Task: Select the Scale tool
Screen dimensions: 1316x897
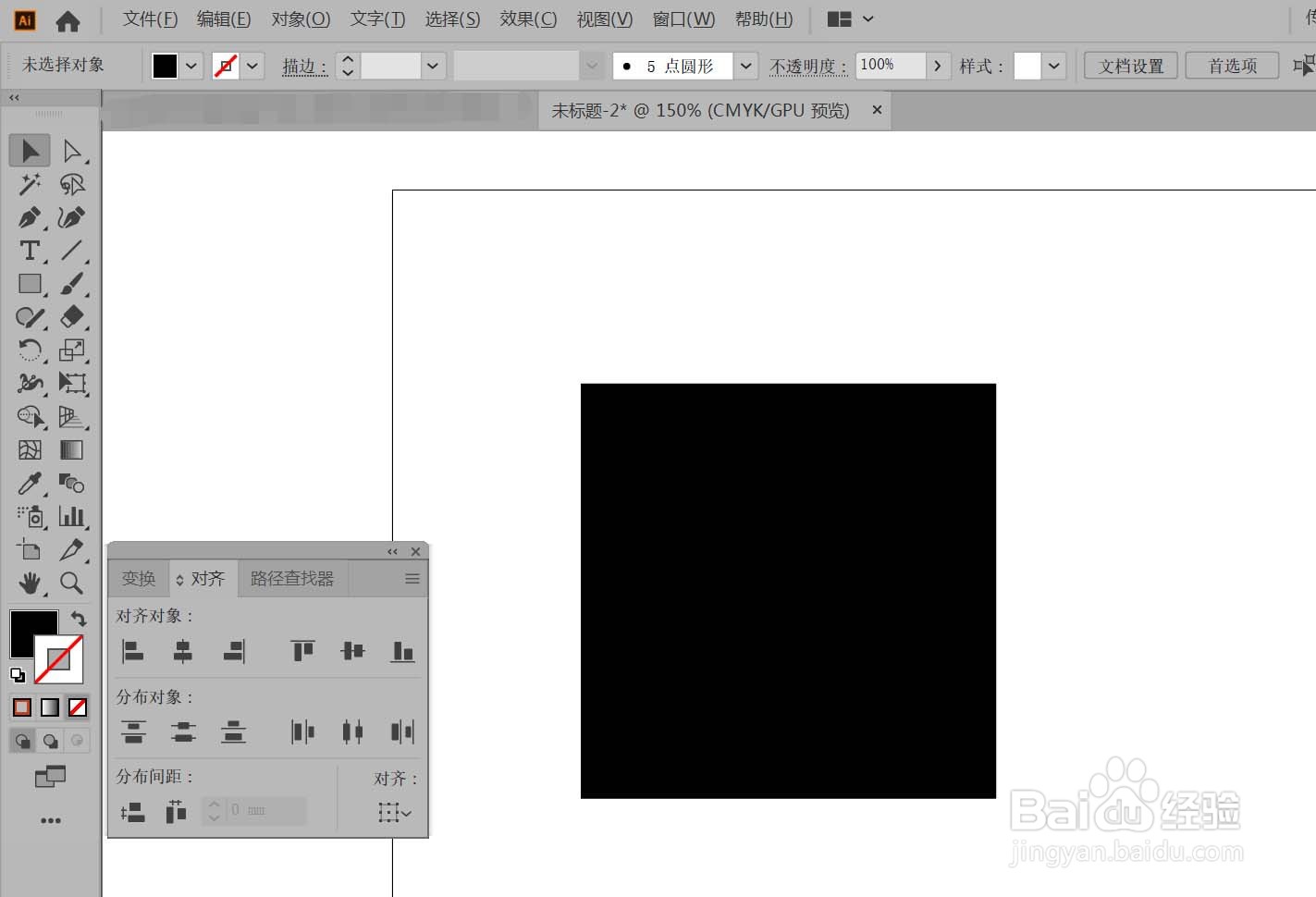Action: (x=71, y=350)
